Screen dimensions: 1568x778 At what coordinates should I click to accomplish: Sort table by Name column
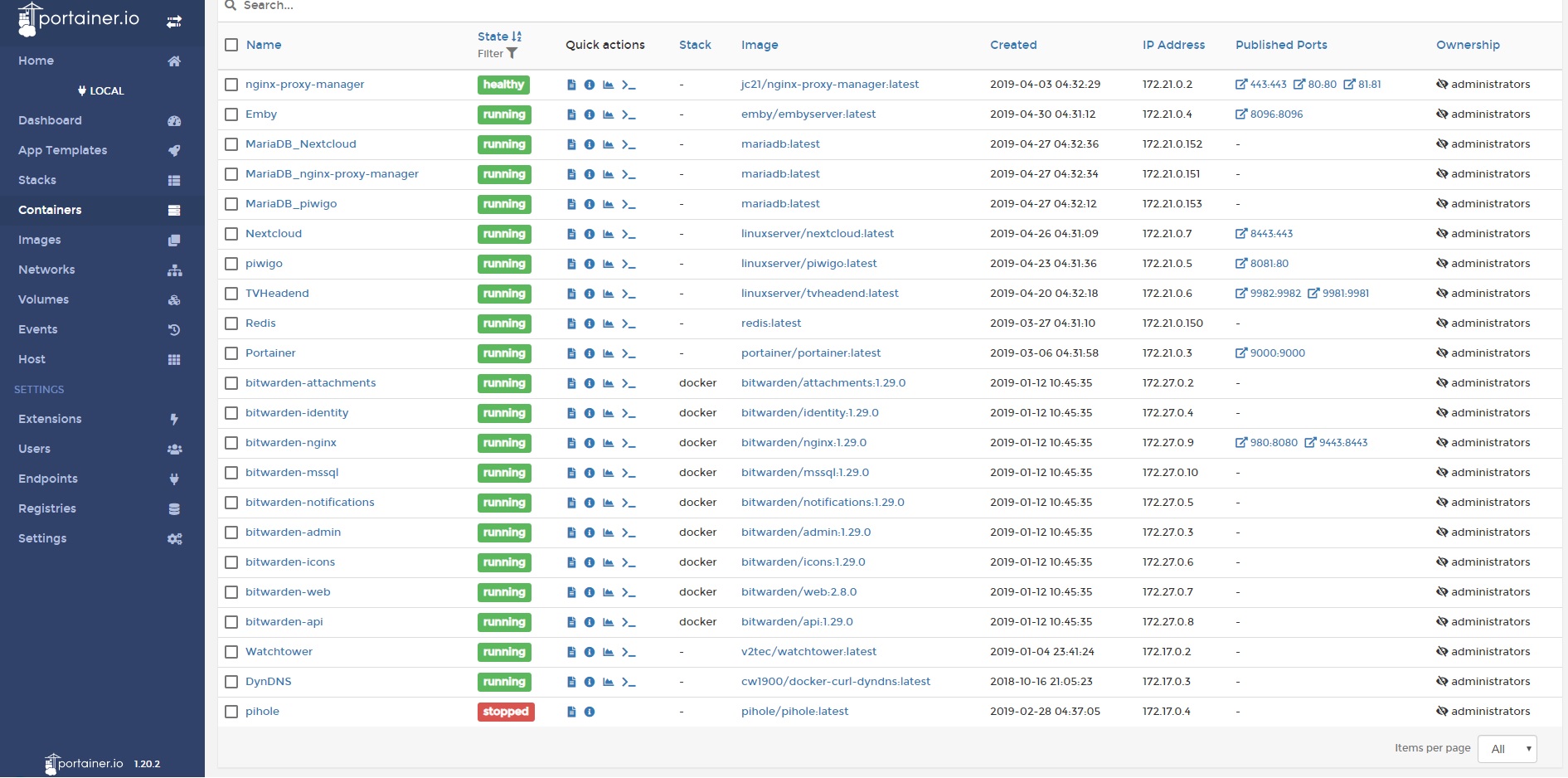(x=264, y=45)
